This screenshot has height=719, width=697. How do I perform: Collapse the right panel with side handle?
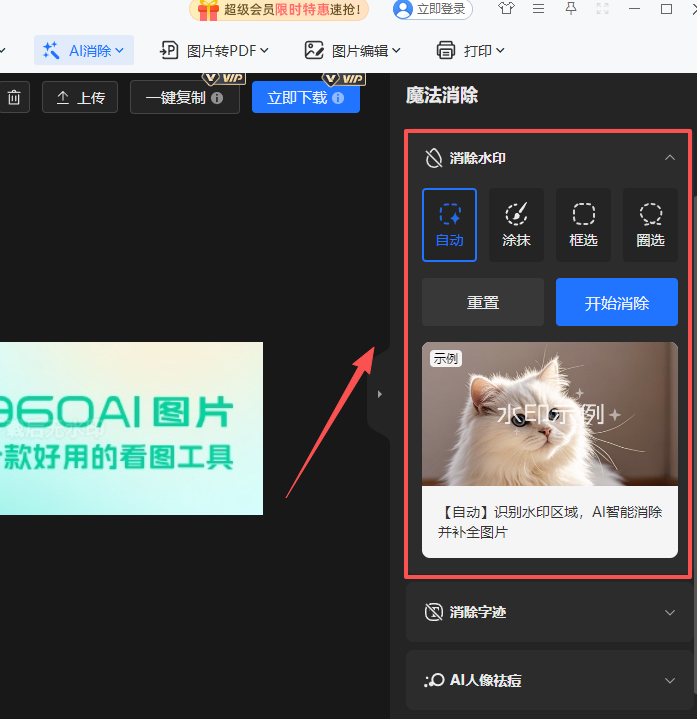tap(379, 395)
